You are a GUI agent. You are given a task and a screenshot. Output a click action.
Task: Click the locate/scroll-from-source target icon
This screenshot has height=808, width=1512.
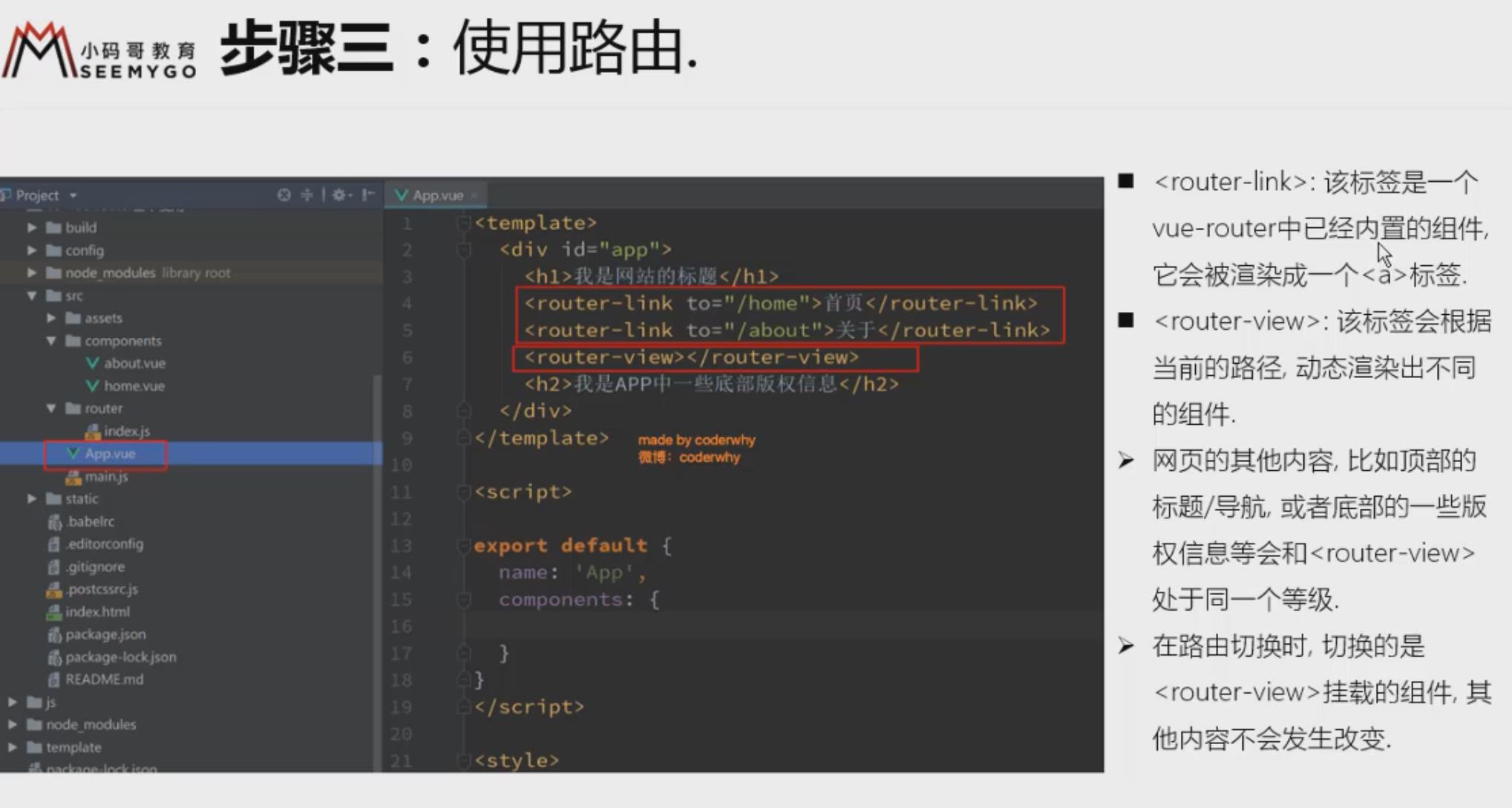click(284, 195)
